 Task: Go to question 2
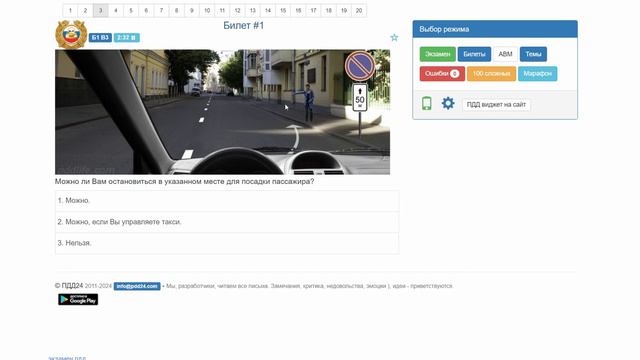tap(85, 11)
